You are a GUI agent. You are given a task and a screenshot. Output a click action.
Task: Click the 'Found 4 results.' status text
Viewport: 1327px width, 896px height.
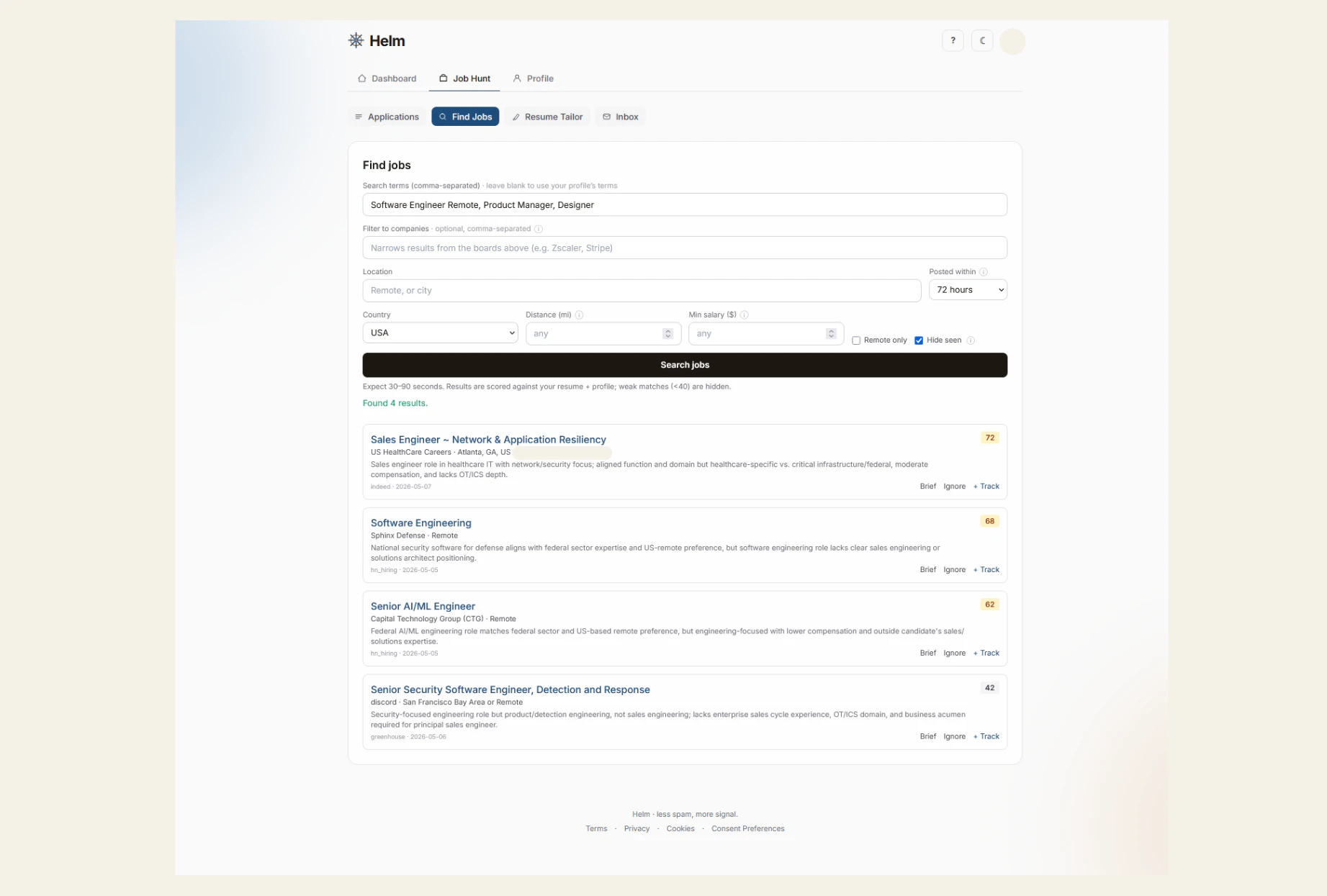pyautogui.click(x=395, y=403)
